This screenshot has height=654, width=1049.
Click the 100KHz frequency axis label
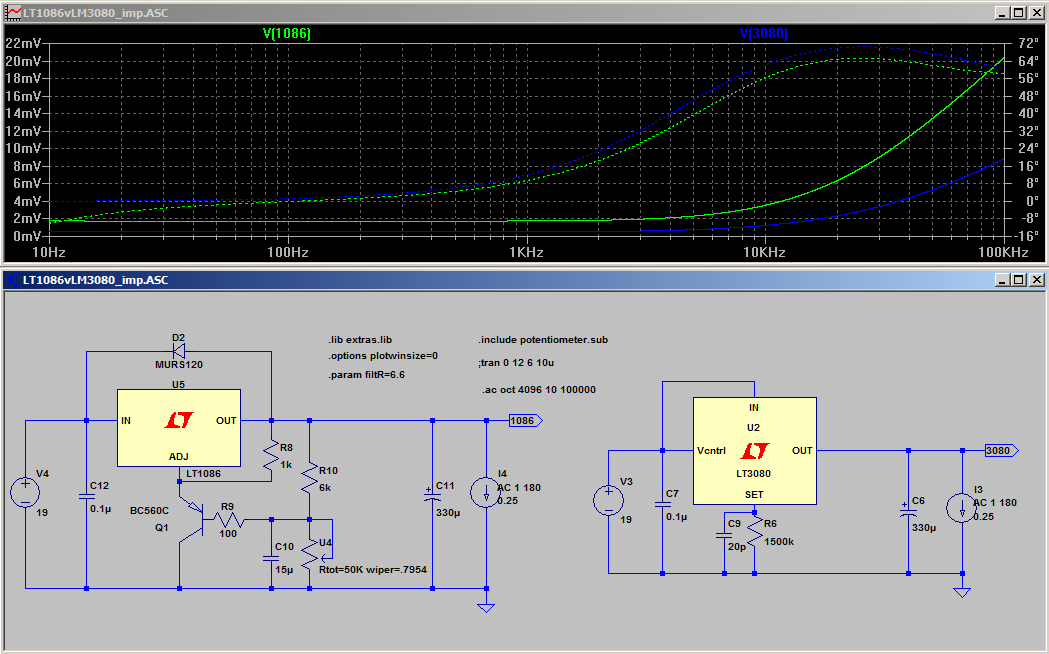pyautogui.click(x=1003, y=253)
